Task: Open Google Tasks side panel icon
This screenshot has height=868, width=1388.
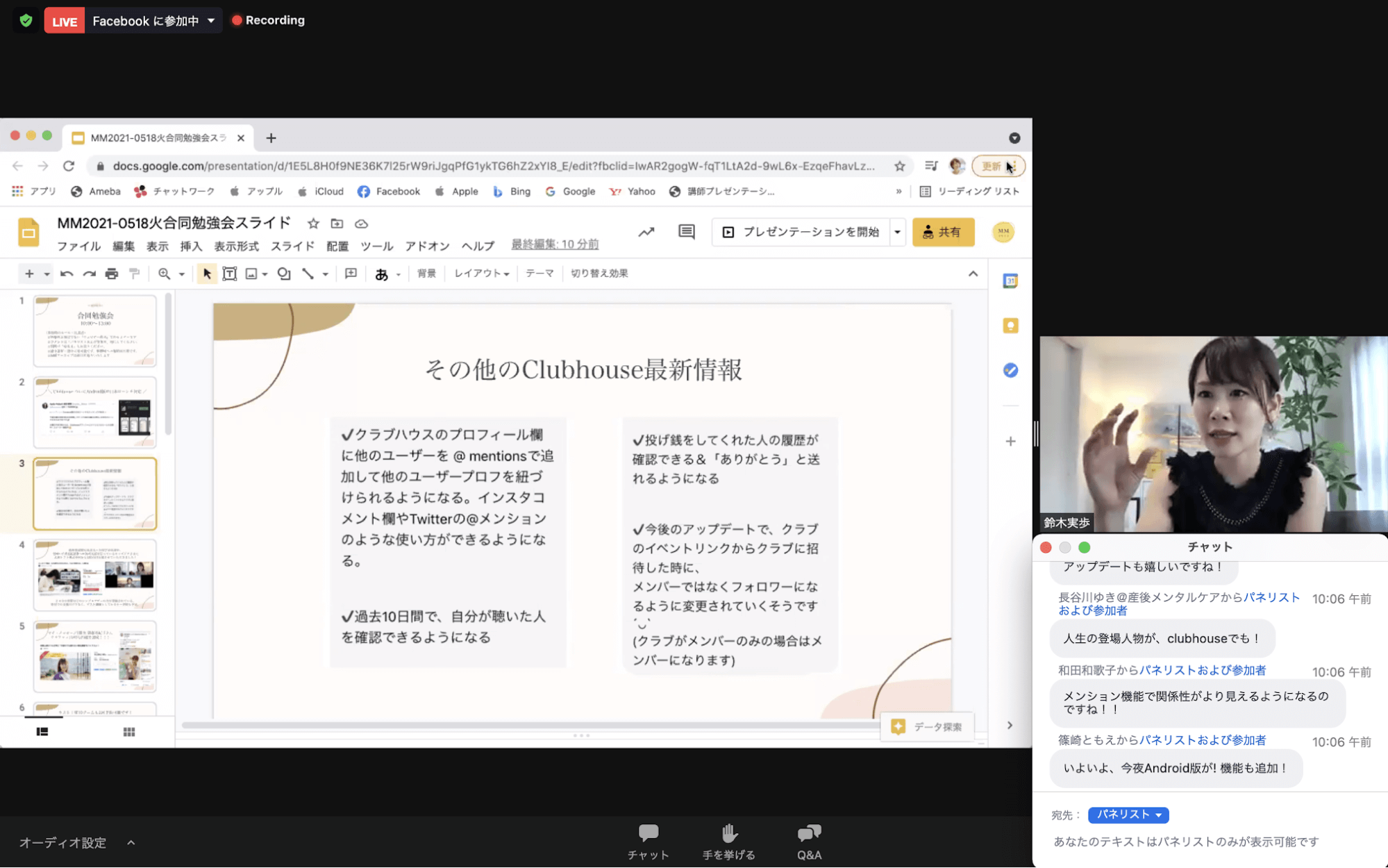Action: [x=1010, y=370]
